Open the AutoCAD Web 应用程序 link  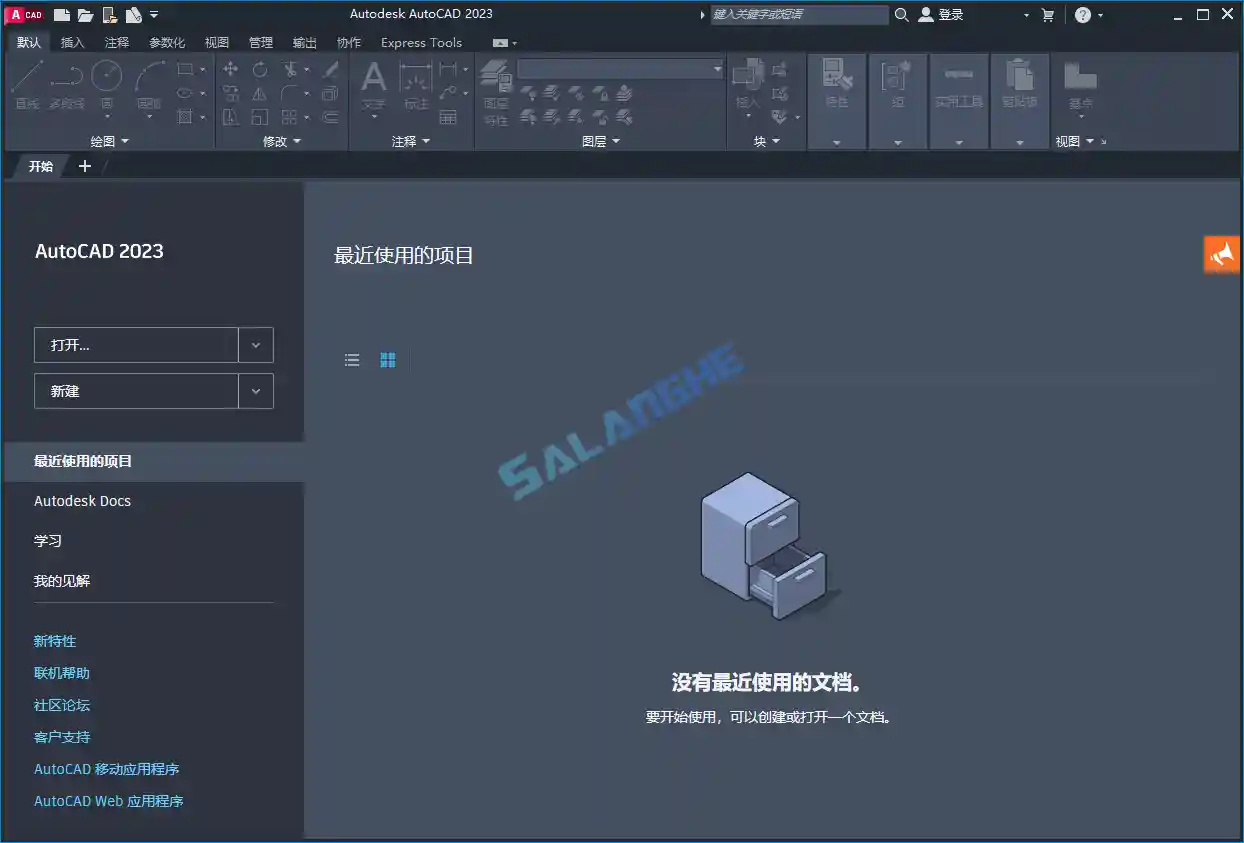coord(108,800)
